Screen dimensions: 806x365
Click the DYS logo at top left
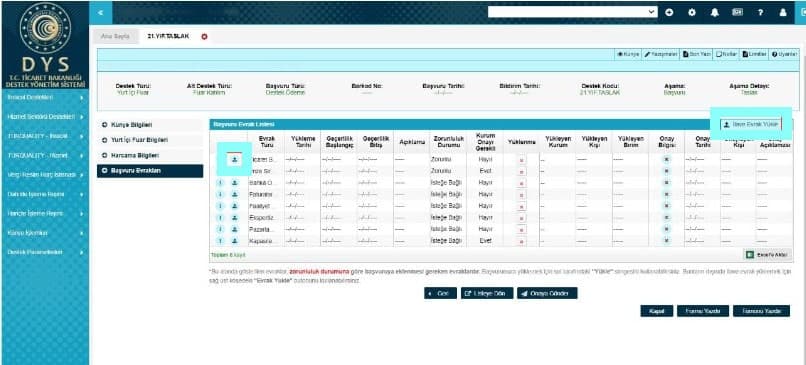click(x=45, y=44)
